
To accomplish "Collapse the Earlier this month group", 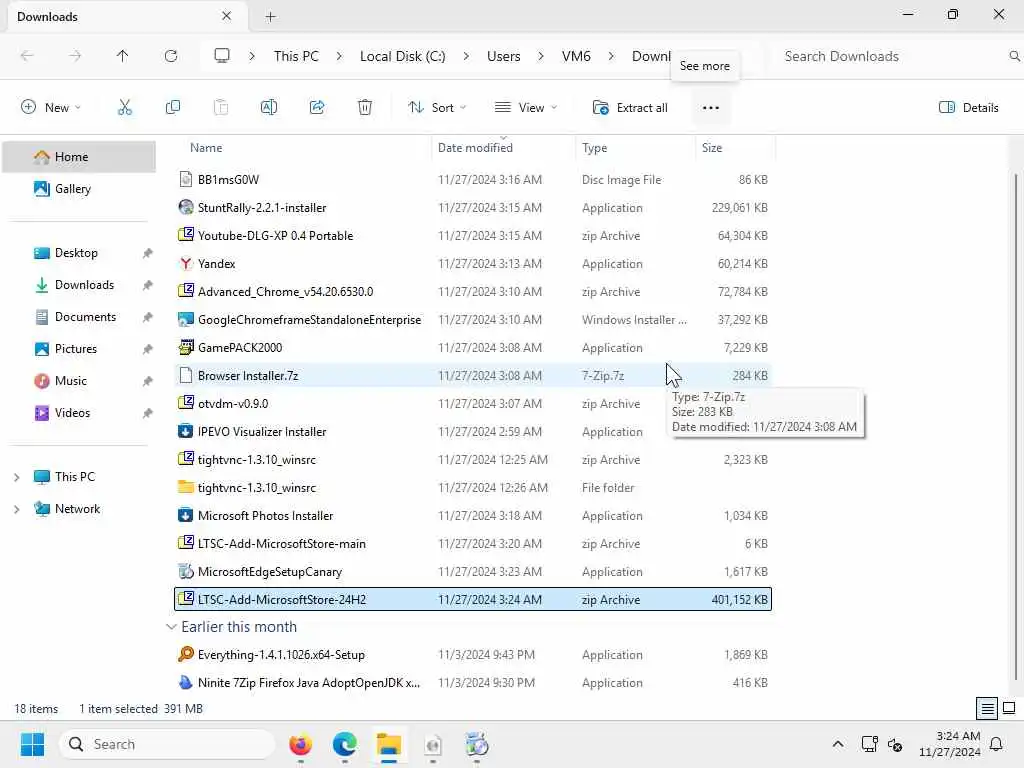I will click(170, 627).
